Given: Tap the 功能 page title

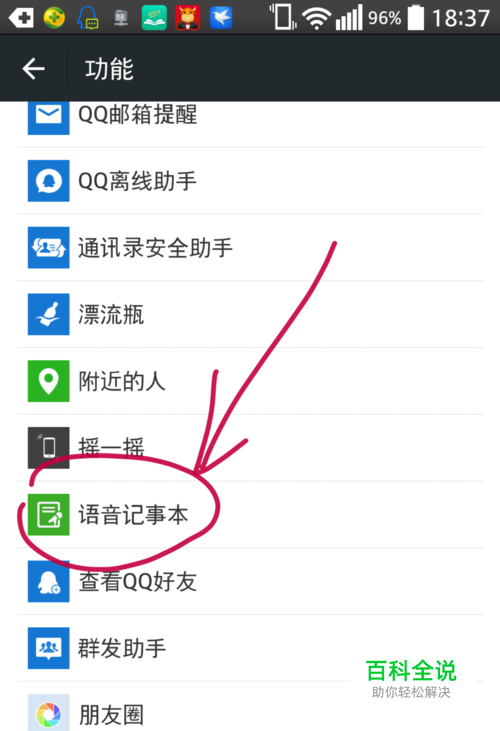Looking at the screenshot, I should tap(109, 69).
